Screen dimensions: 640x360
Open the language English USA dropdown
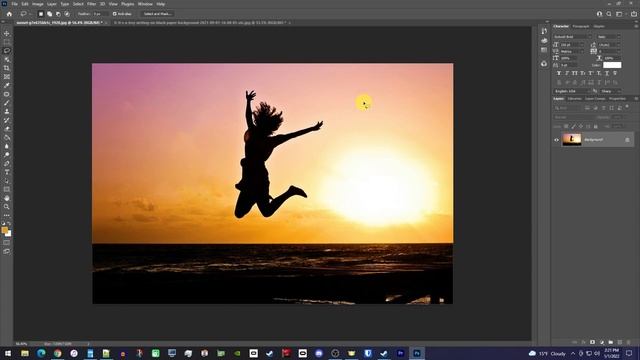[572, 91]
